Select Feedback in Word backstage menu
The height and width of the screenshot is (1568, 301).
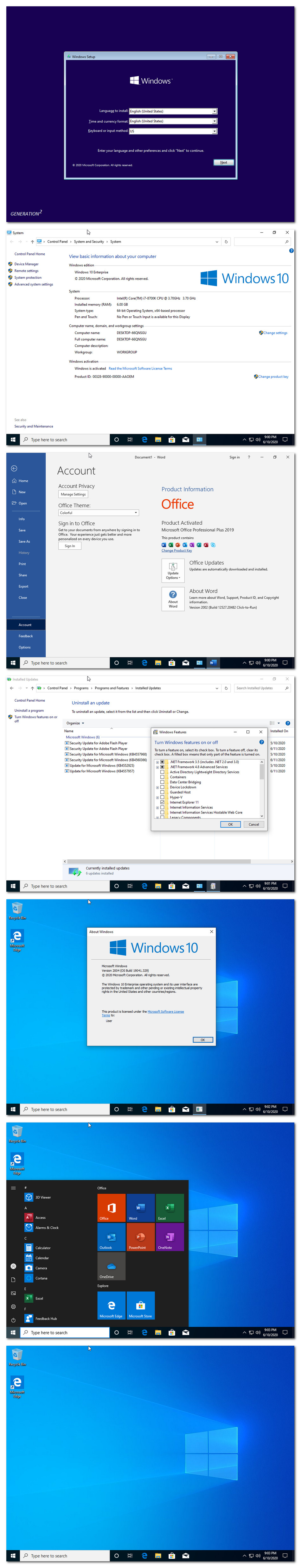click(26, 636)
